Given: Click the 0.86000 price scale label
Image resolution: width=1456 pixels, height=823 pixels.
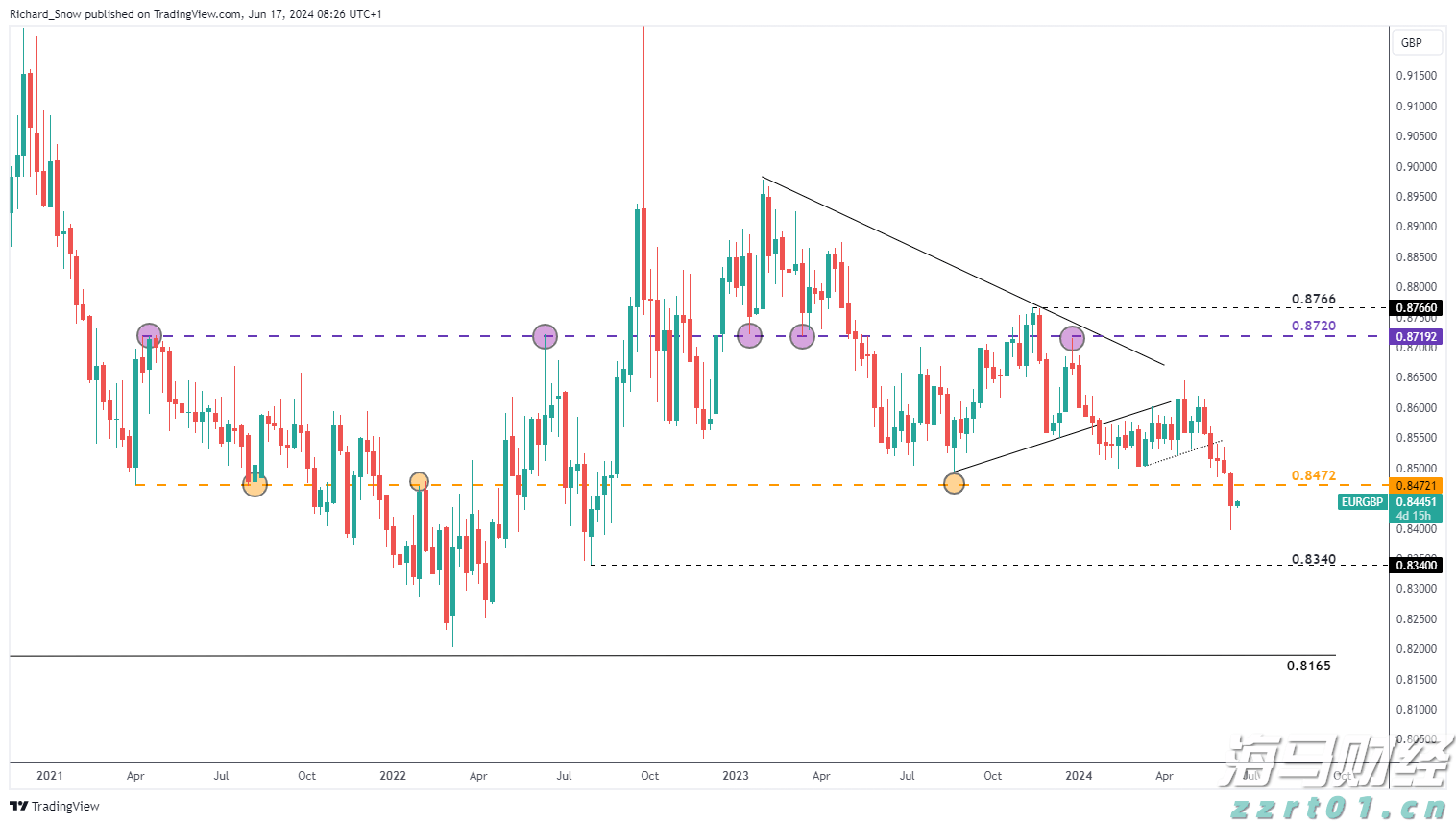Looking at the screenshot, I should [1417, 408].
